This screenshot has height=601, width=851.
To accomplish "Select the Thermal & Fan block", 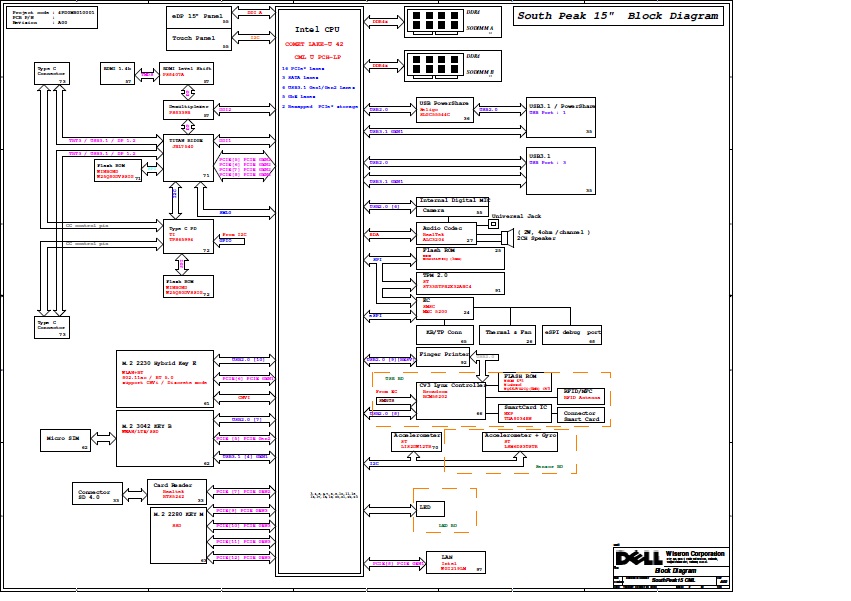I will pos(508,335).
